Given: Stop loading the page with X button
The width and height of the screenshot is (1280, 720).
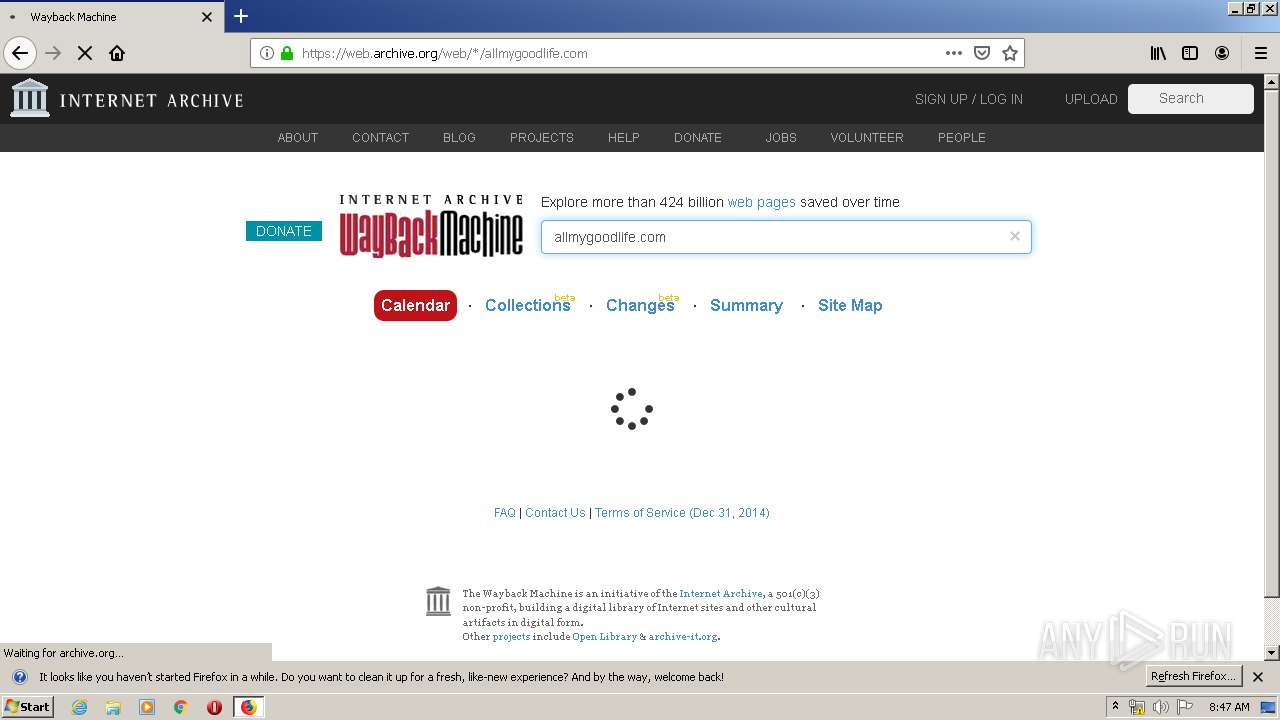Looking at the screenshot, I should pos(85,53).
